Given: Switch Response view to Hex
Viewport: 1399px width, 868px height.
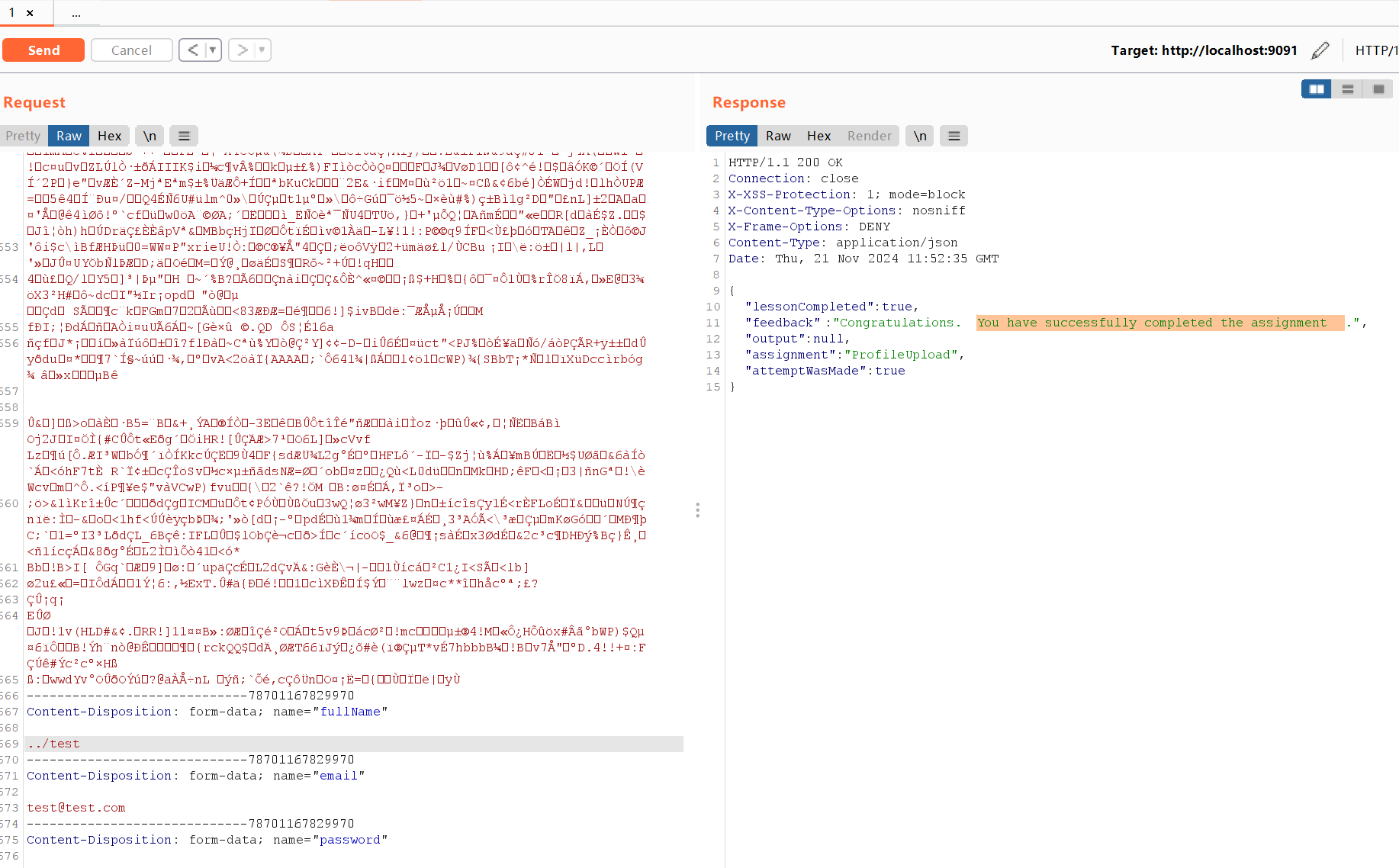Looking at the screenshot, I should click(818, 136).
